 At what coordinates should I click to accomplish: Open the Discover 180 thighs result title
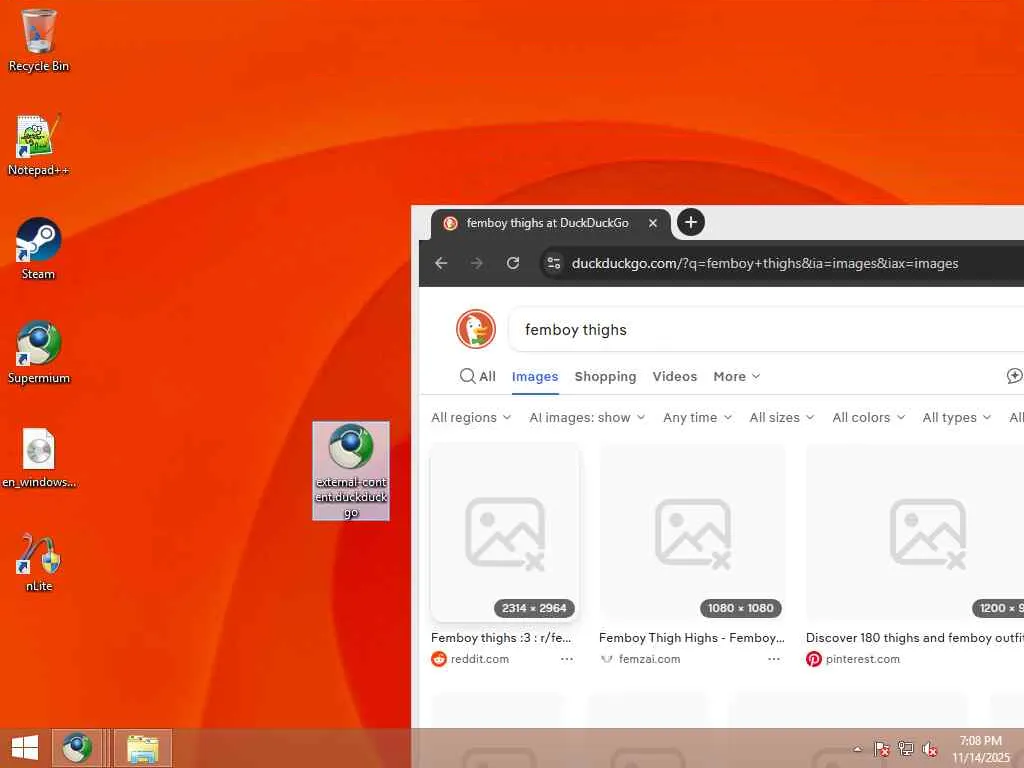point(914,637)
